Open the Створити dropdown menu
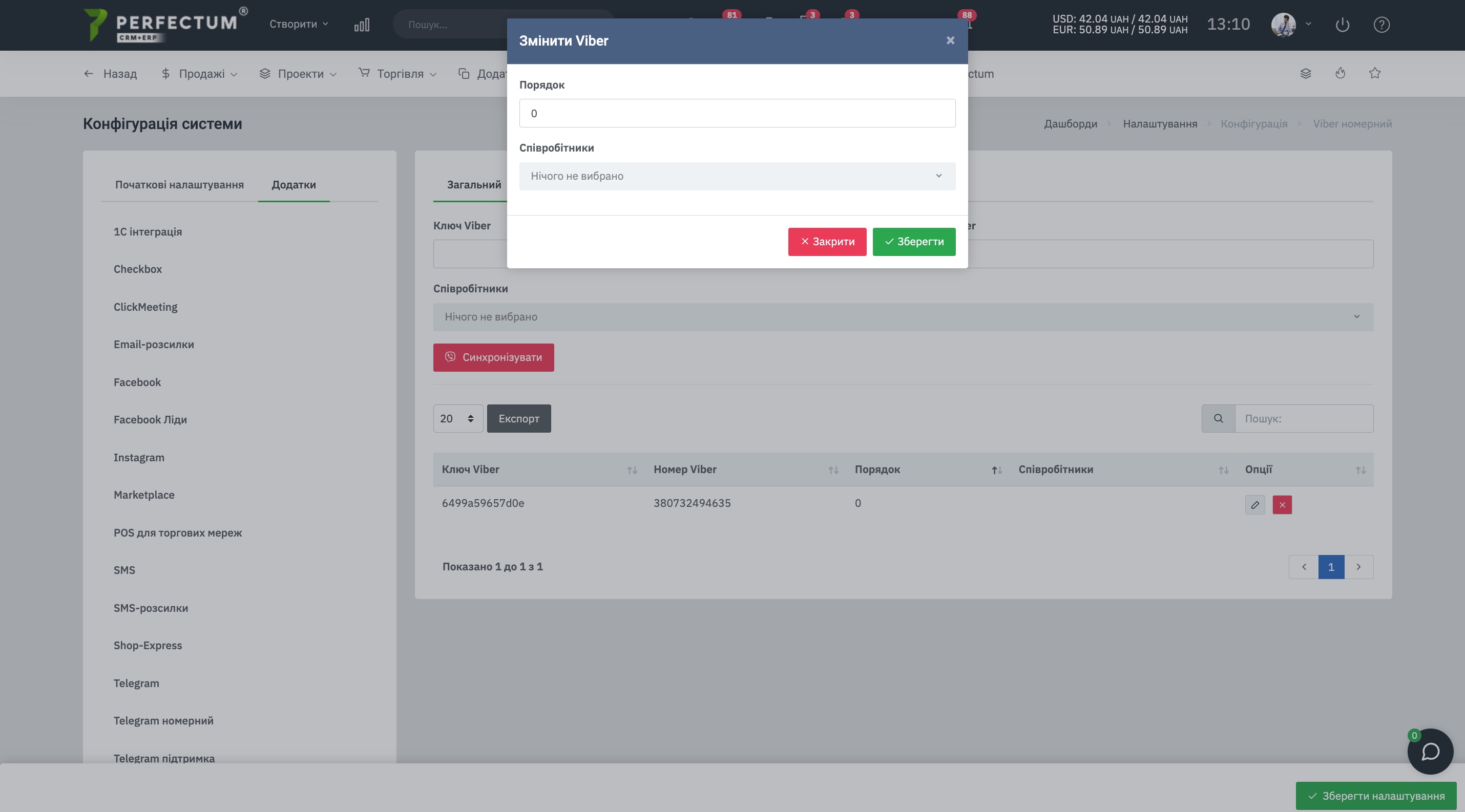This screenshot has height=812, width=1465. pyautogui.click(x=299, y=24)
